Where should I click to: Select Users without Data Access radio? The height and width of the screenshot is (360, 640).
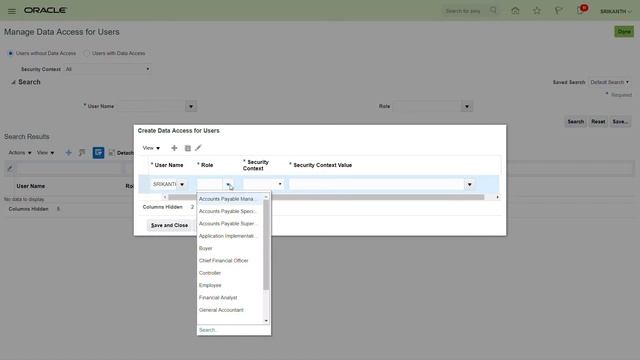[11, 53]
